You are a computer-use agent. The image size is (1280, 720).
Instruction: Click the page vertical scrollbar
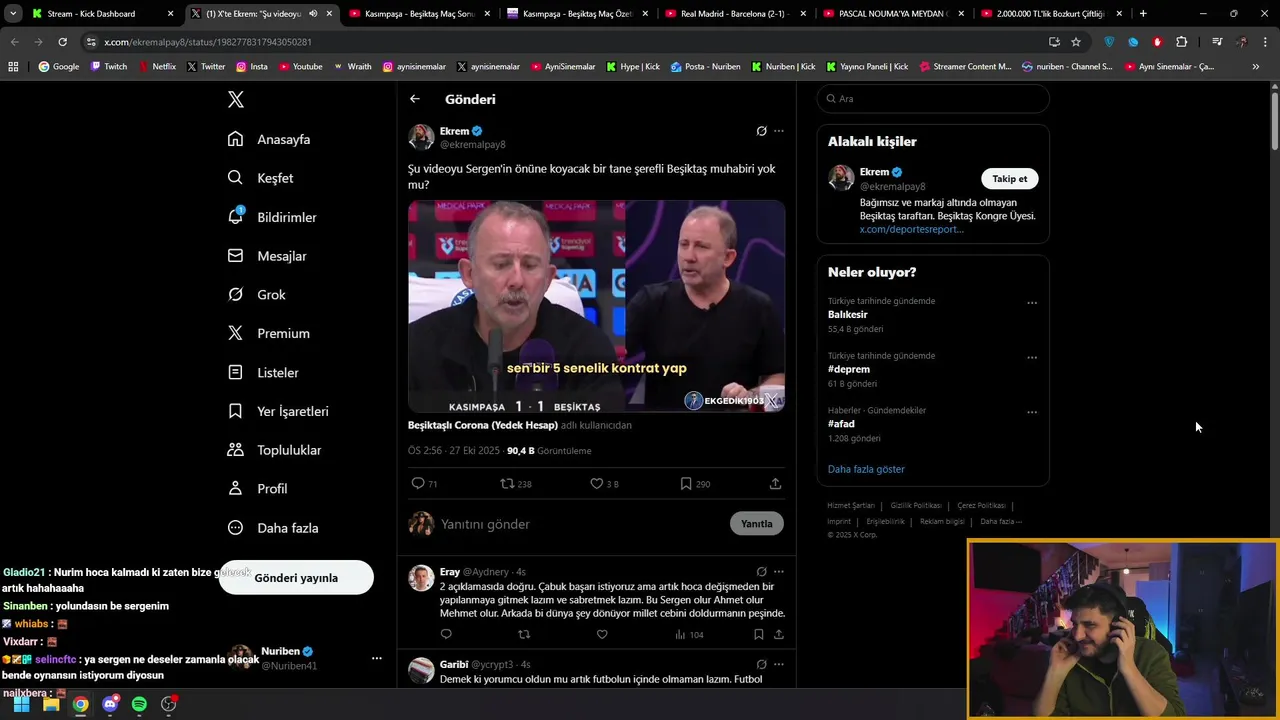tap(1274, 120)
